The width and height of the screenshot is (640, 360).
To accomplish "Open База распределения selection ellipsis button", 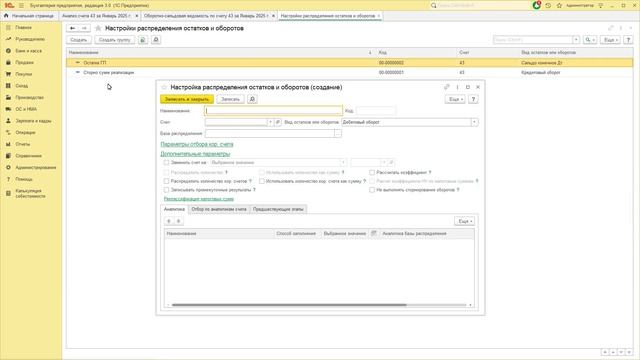I will click(338, 133).
